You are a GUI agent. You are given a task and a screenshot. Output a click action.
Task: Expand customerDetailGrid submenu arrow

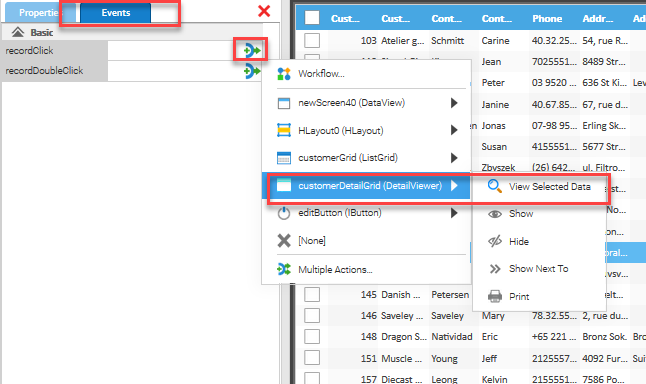[454, 186]
